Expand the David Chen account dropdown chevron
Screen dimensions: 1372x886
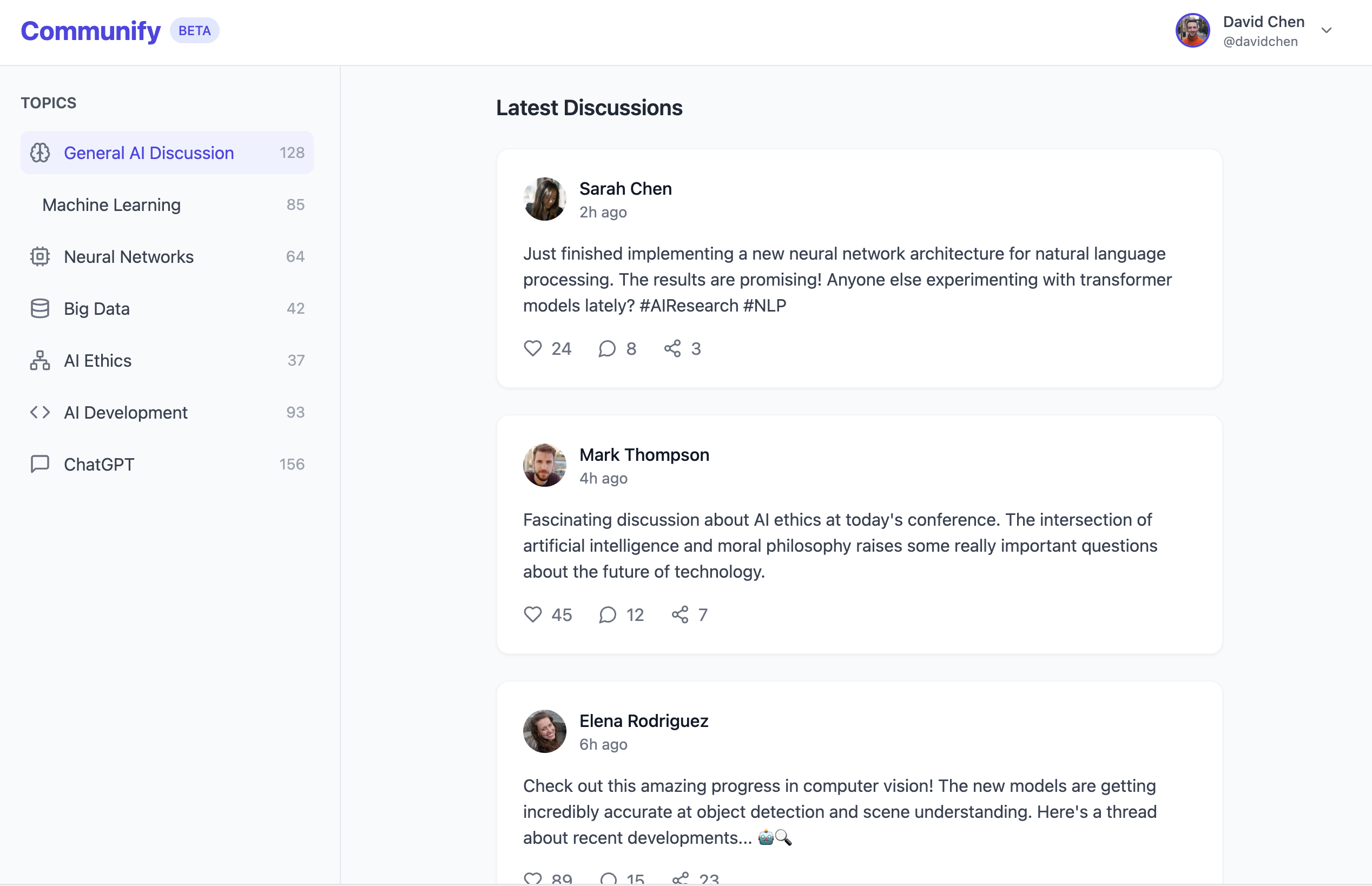[x=1326, y=30]
